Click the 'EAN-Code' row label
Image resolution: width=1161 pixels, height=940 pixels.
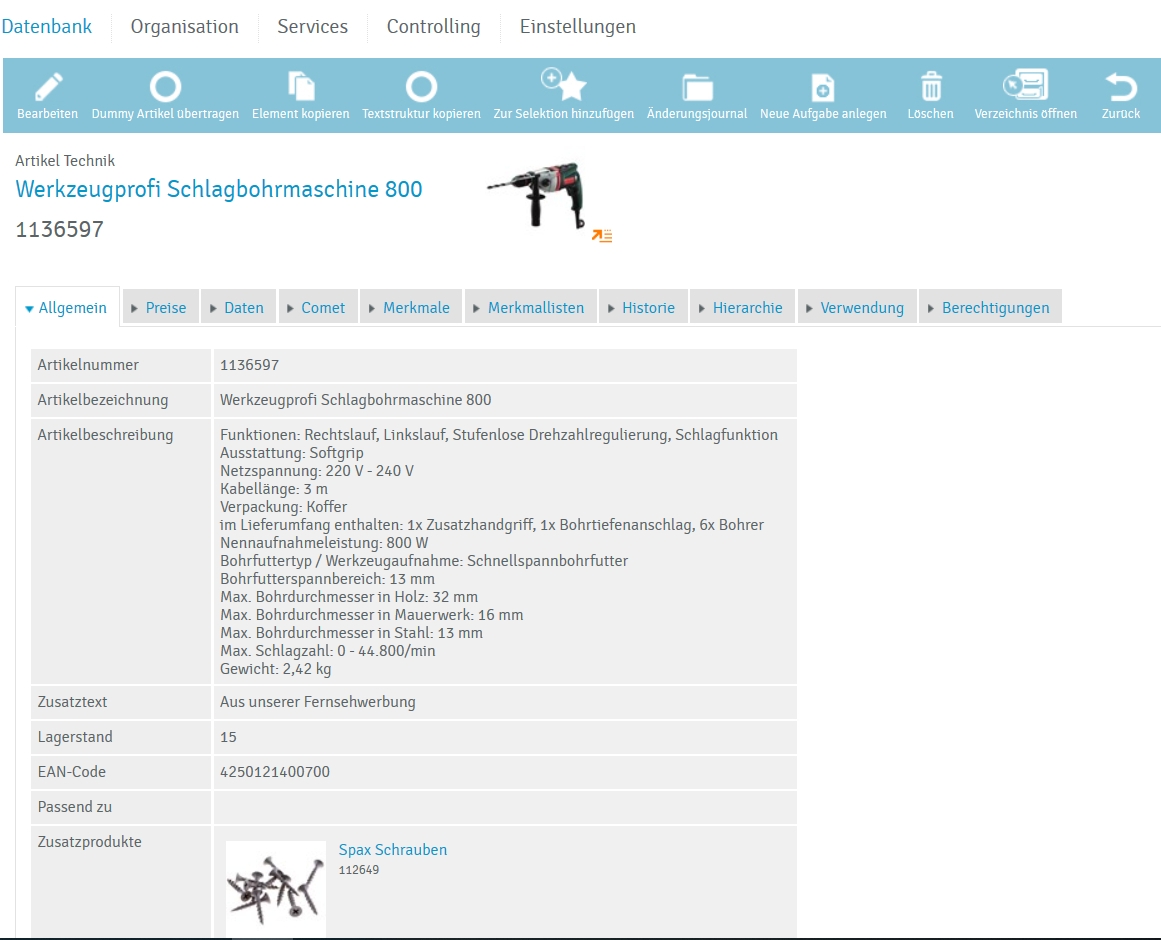pos(72,772)
